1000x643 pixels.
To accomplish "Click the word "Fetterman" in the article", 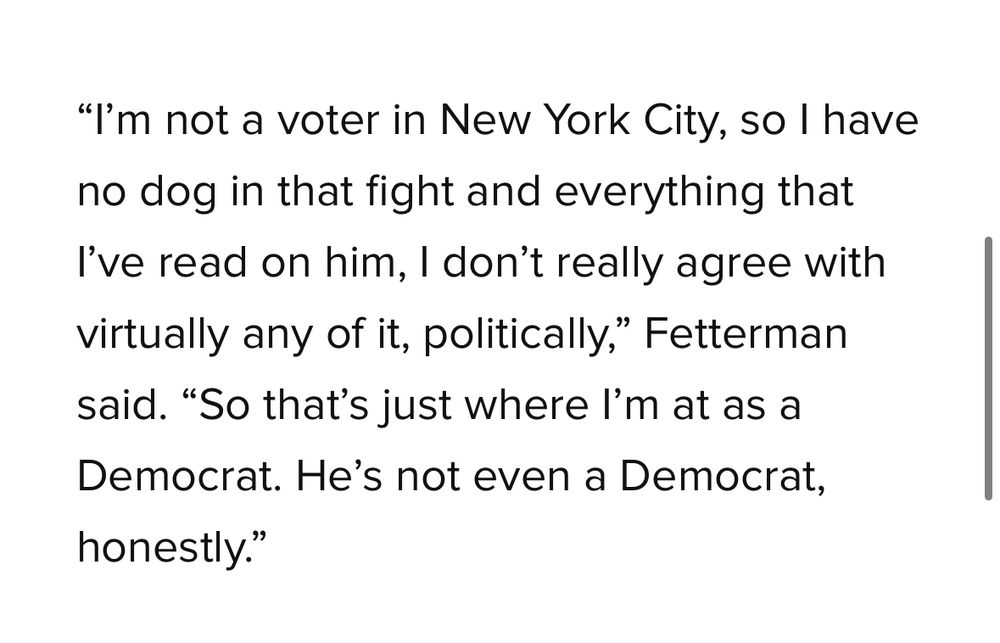I will 746,334.
